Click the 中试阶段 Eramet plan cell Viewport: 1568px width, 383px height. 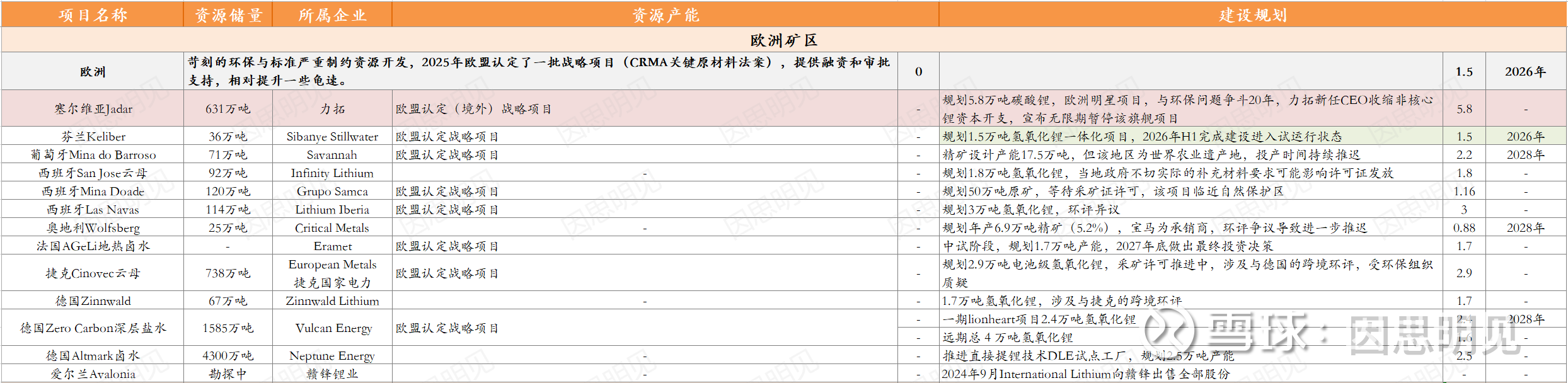click(1191, 246)
